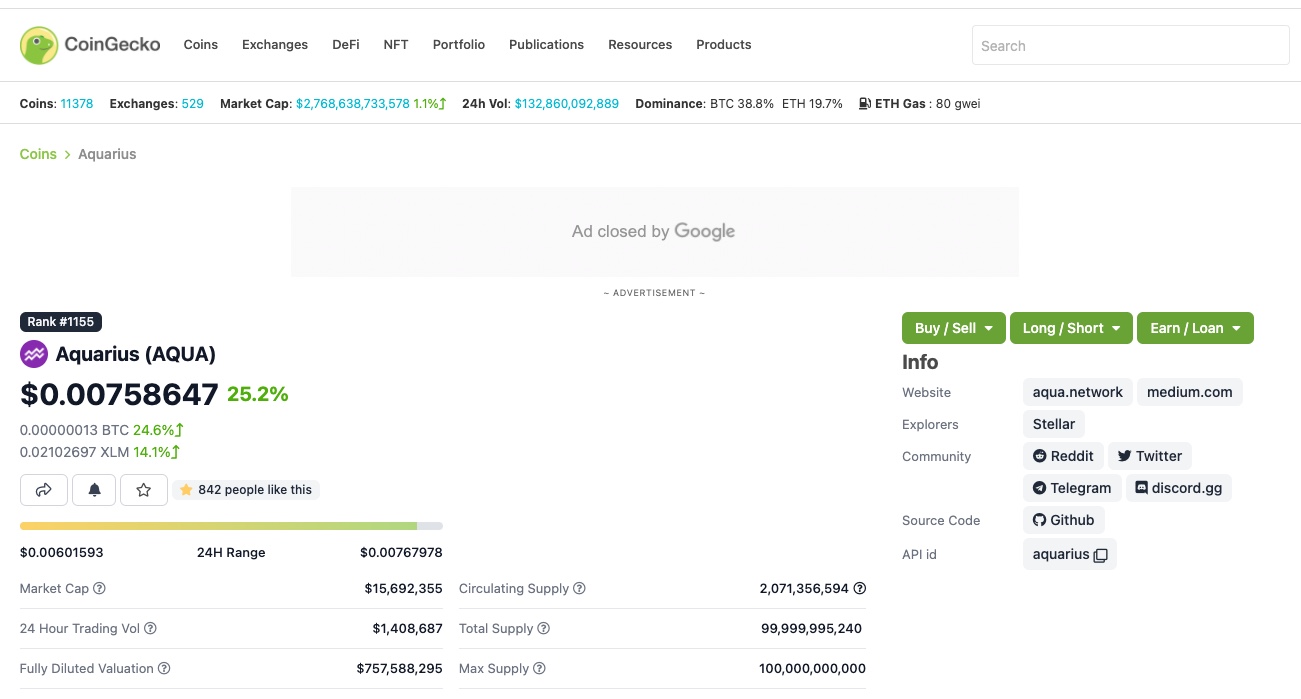Click the 25.2% price change
This screenshot has height=699, width=1301.
[x=258, y=394]
